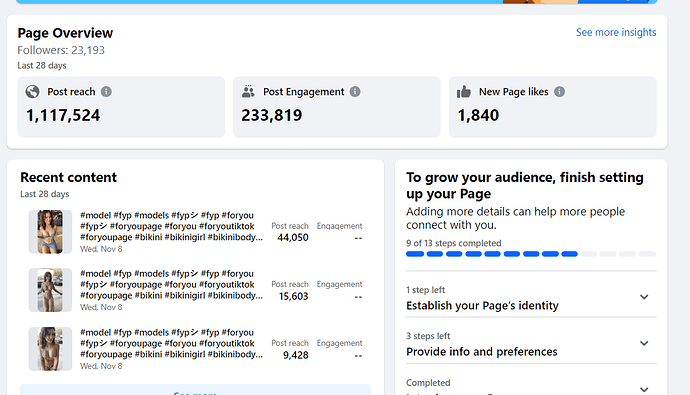690x395 pixels.
Task: Select the New Page likes card showing 1,840
Action: pos(553,107)
